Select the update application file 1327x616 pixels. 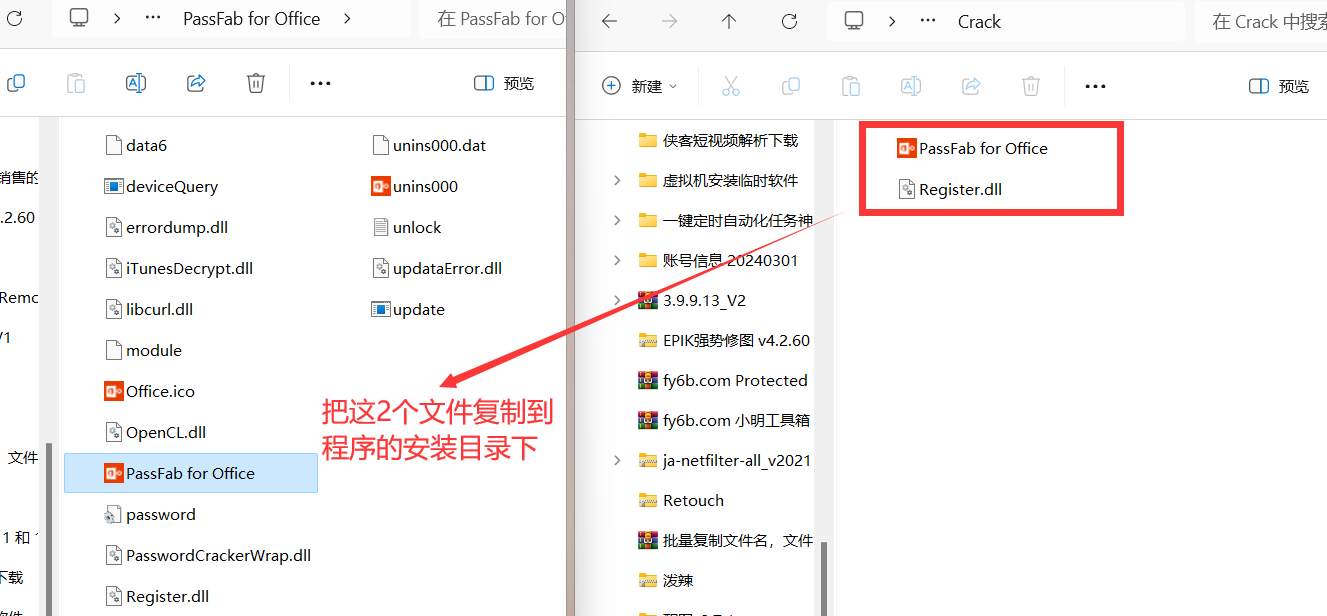click(408, 309)
